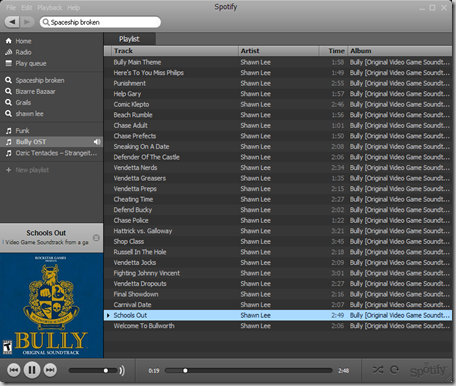Select the Fighting Johnny Vincent track
Viewport: 456px width, 386px height.
[x=278, y=273]
